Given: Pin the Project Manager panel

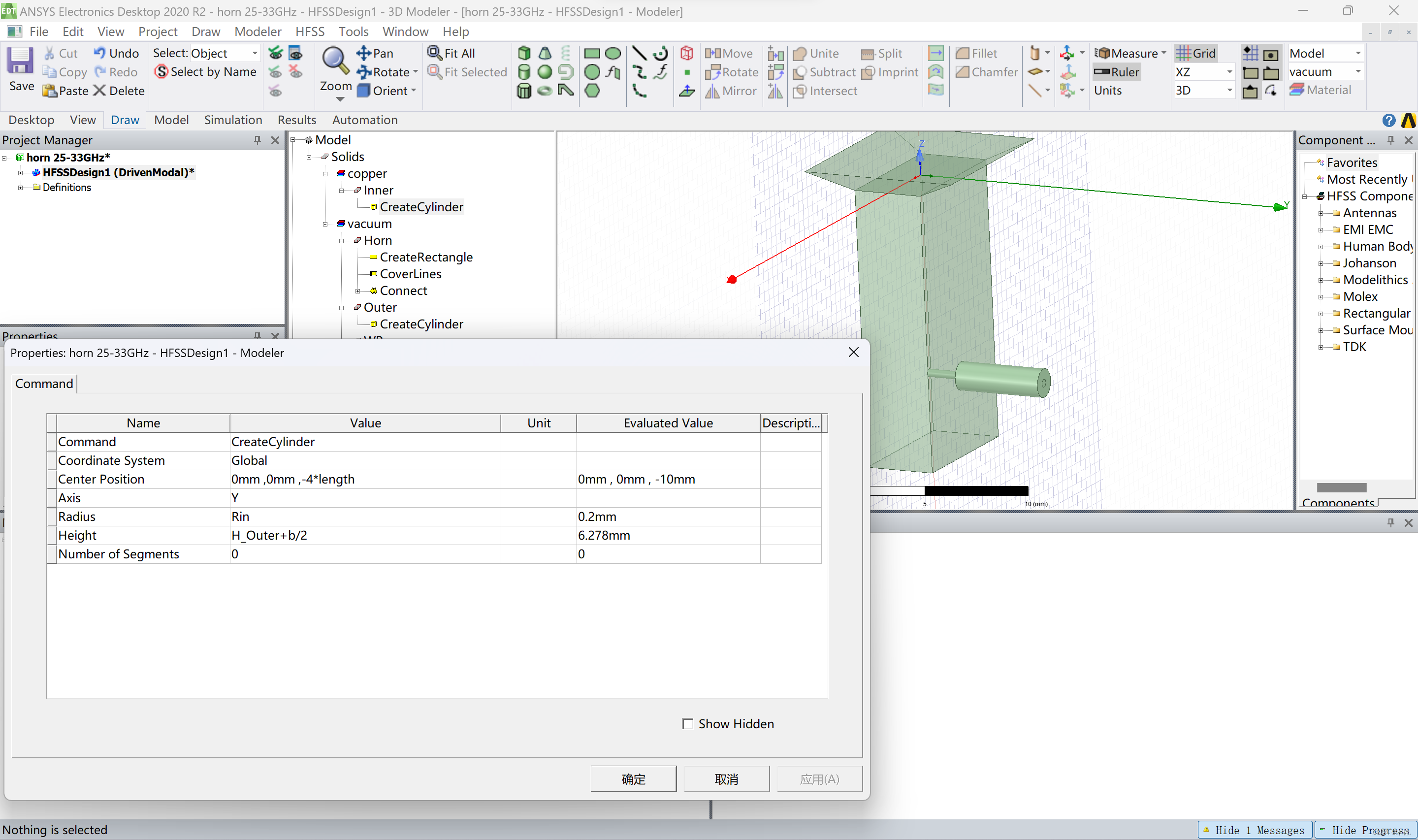Looking at the screenshot, I should tap(258, 140).
